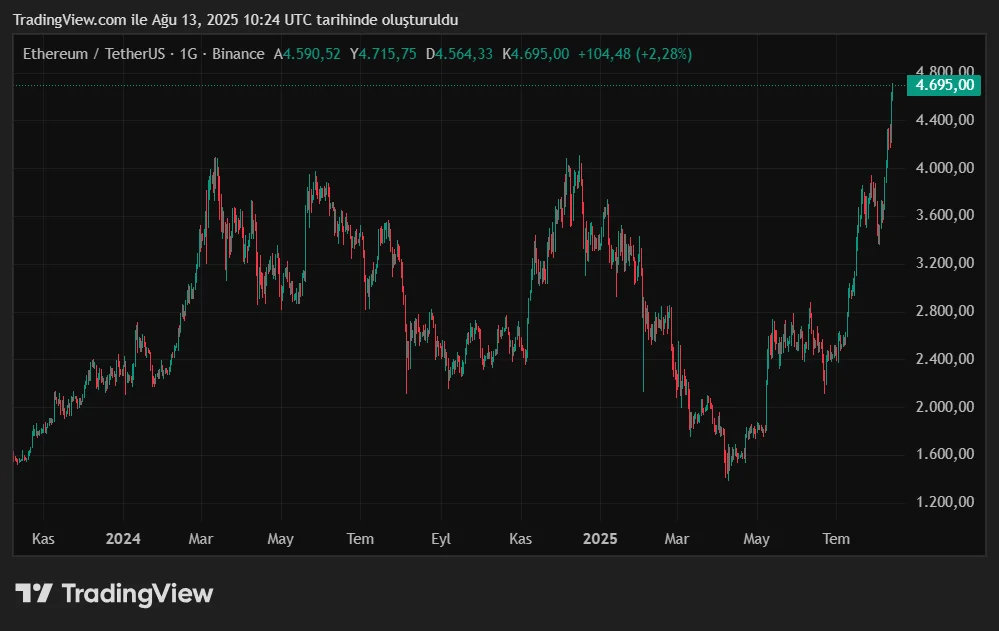Screen dimensions: 999x631
Task: Click the 2025 time axis label
Action: 600,539
